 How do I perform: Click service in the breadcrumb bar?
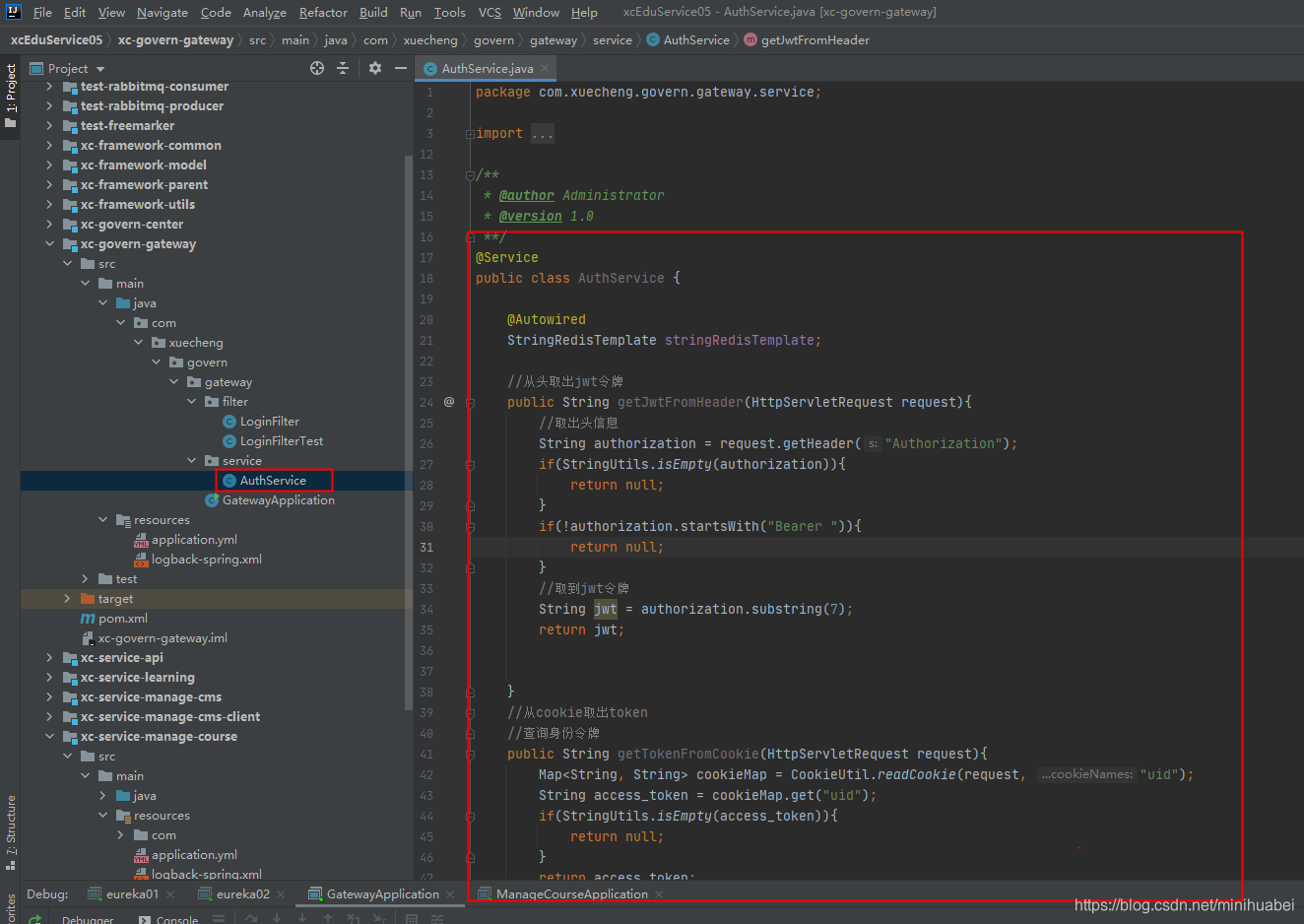(613, 40)
